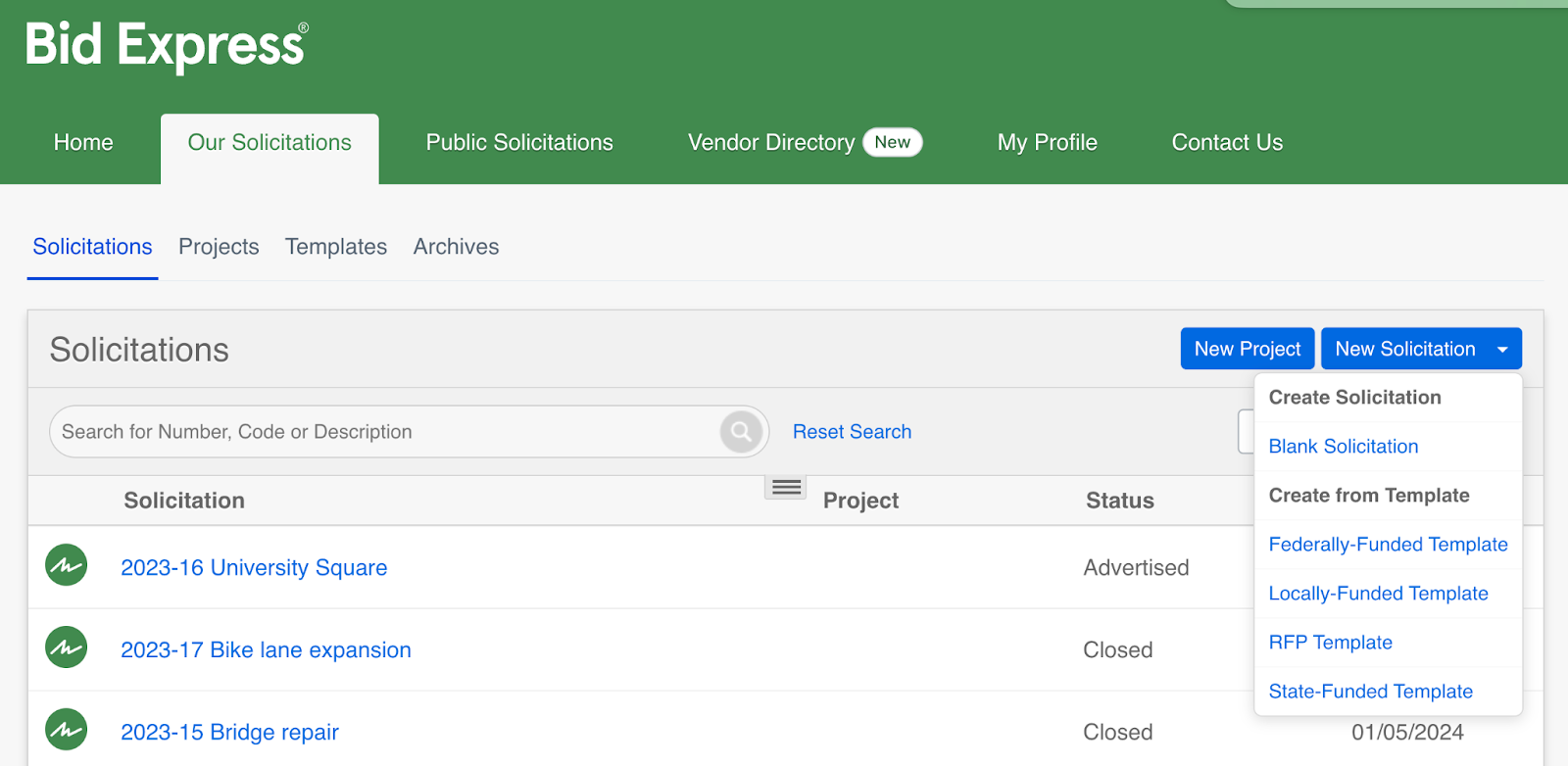
Task: Click the search magnifier icon
Action: pyautogui.click(x=742, y=432)
